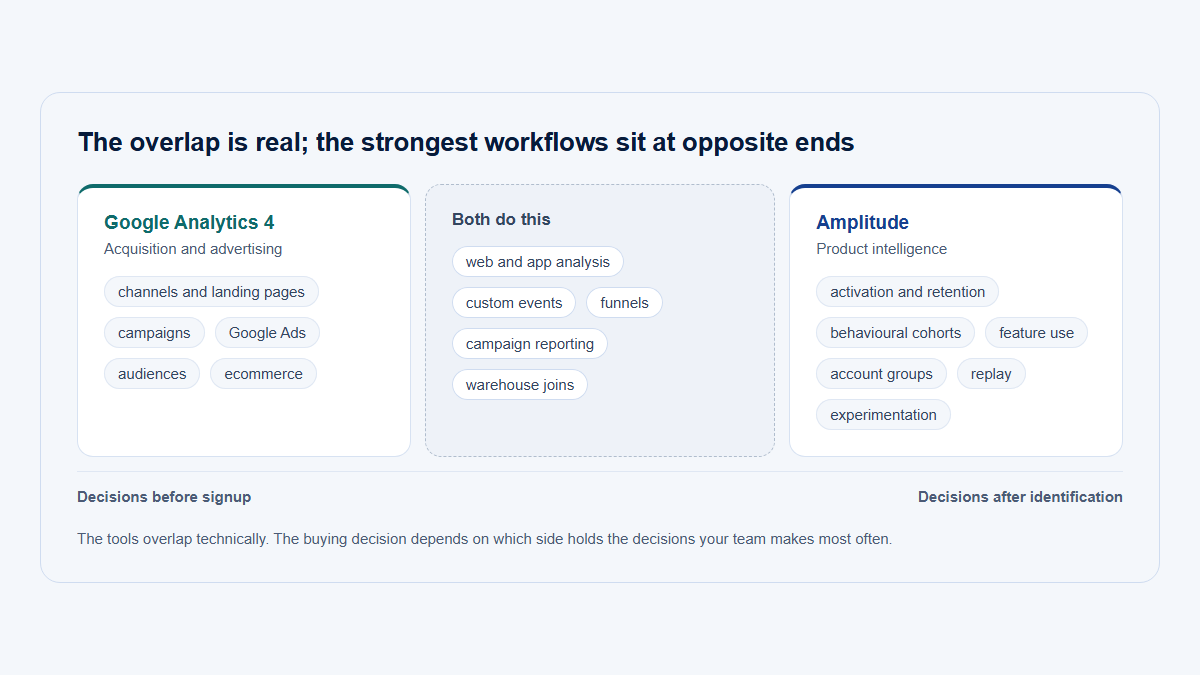
Task: Click the 'ecommerce' tag
Action: coord(263,374)
